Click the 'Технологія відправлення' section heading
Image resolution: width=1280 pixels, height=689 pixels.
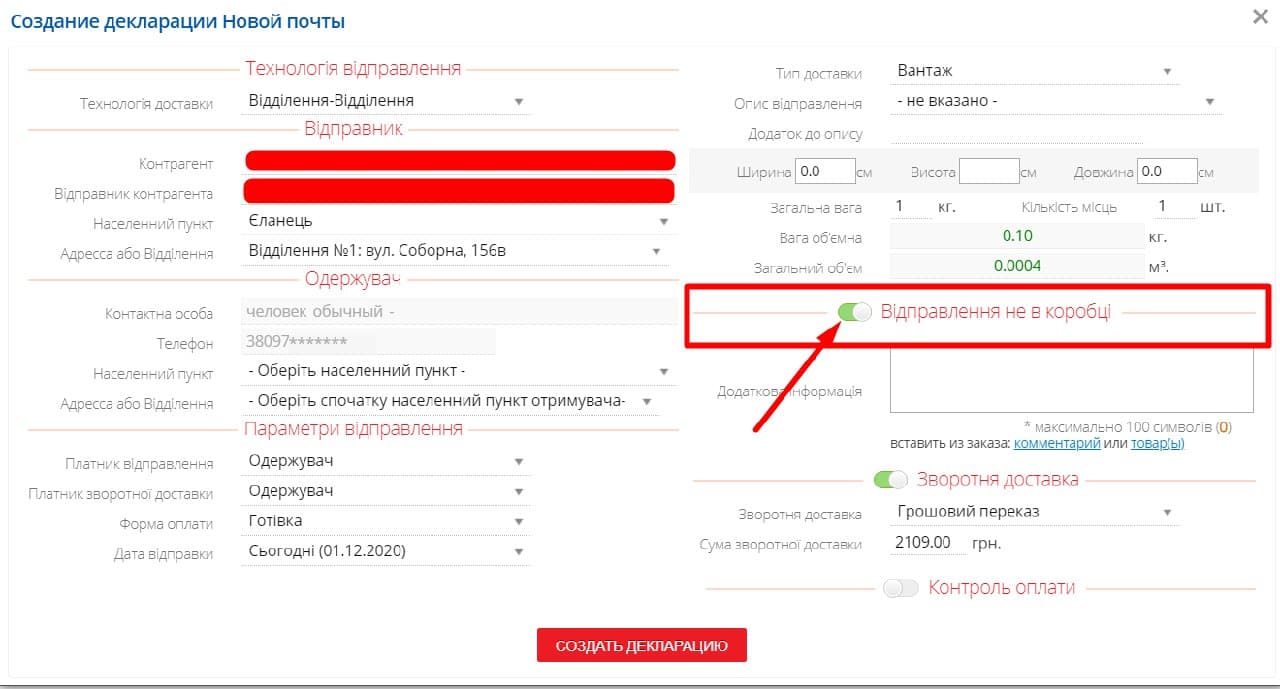point(353,69)
